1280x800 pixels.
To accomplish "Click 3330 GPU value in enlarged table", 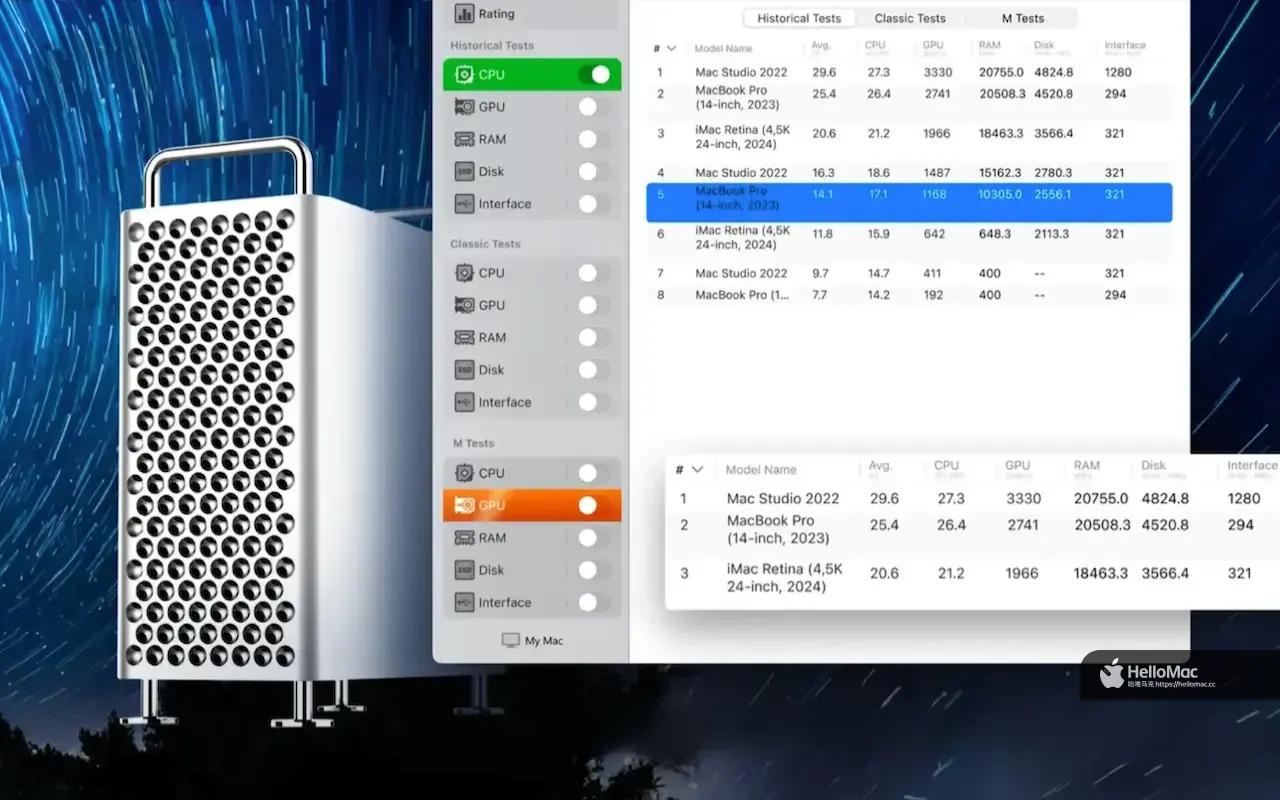I will [1023, 498].
